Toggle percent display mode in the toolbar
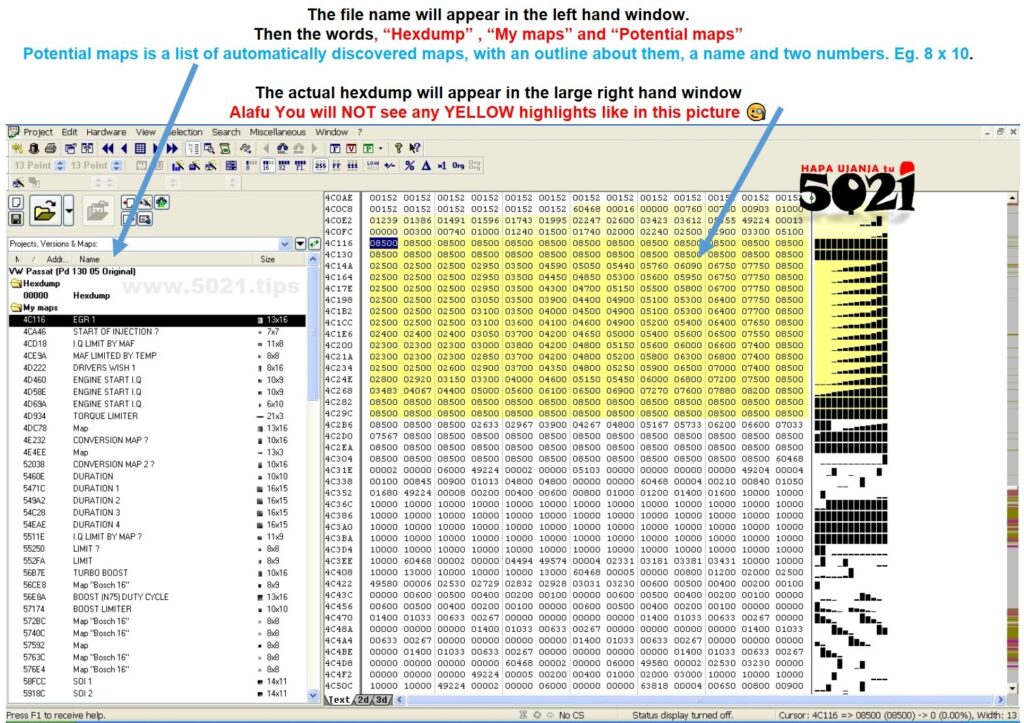 (409, 165)
